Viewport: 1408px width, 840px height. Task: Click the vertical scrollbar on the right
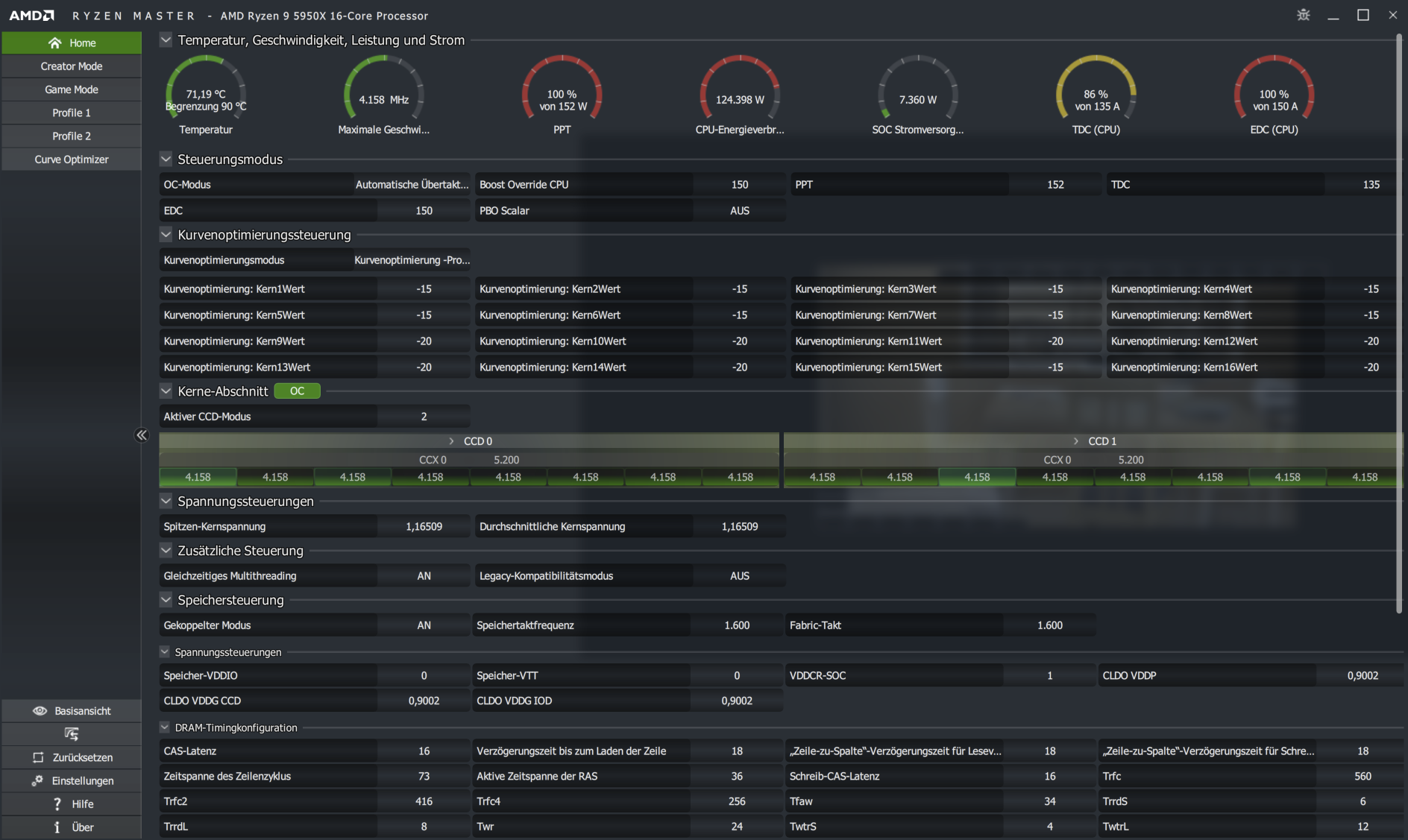[1399, 324]
